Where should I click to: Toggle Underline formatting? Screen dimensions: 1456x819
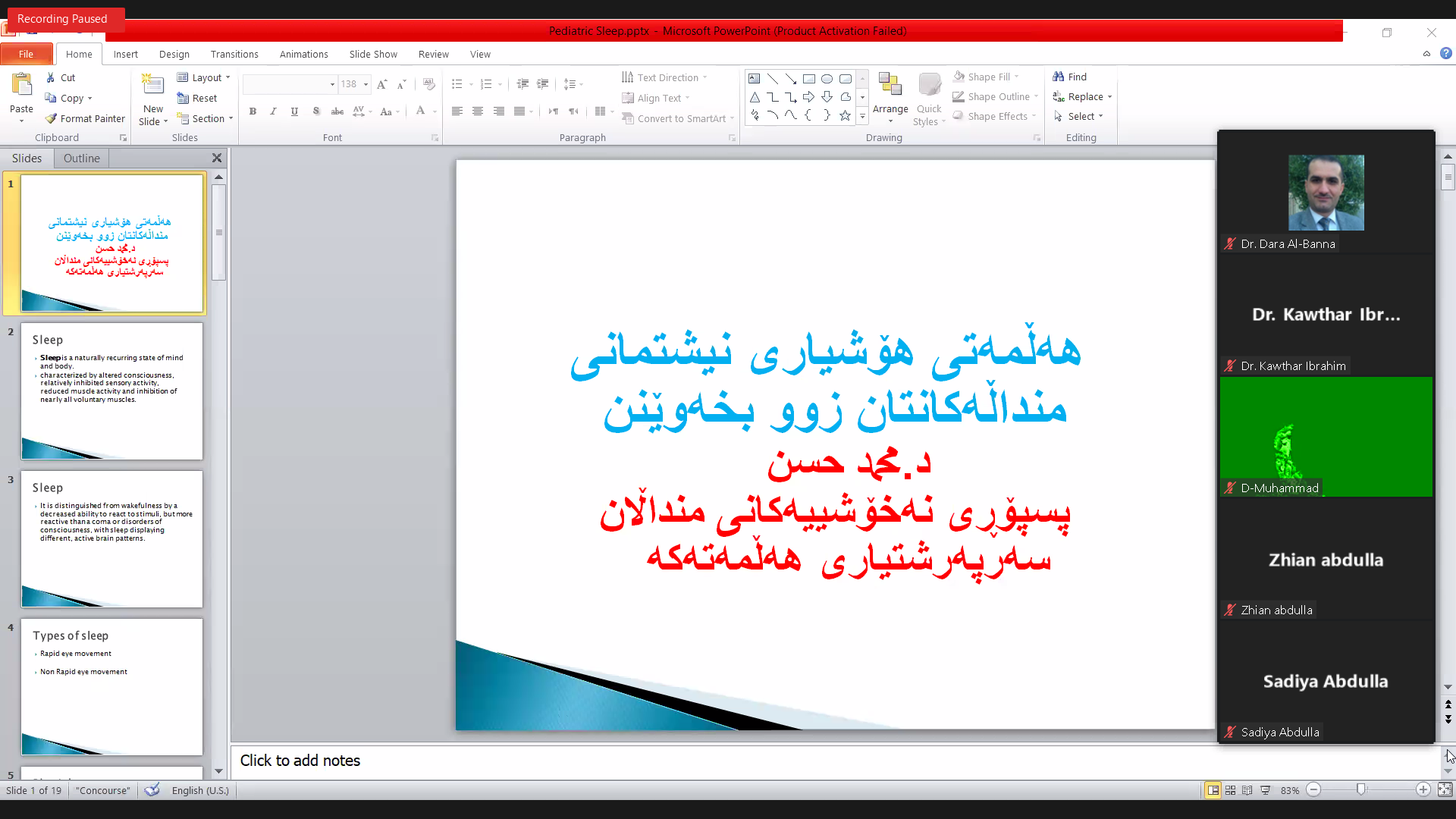tap(294, 111)
